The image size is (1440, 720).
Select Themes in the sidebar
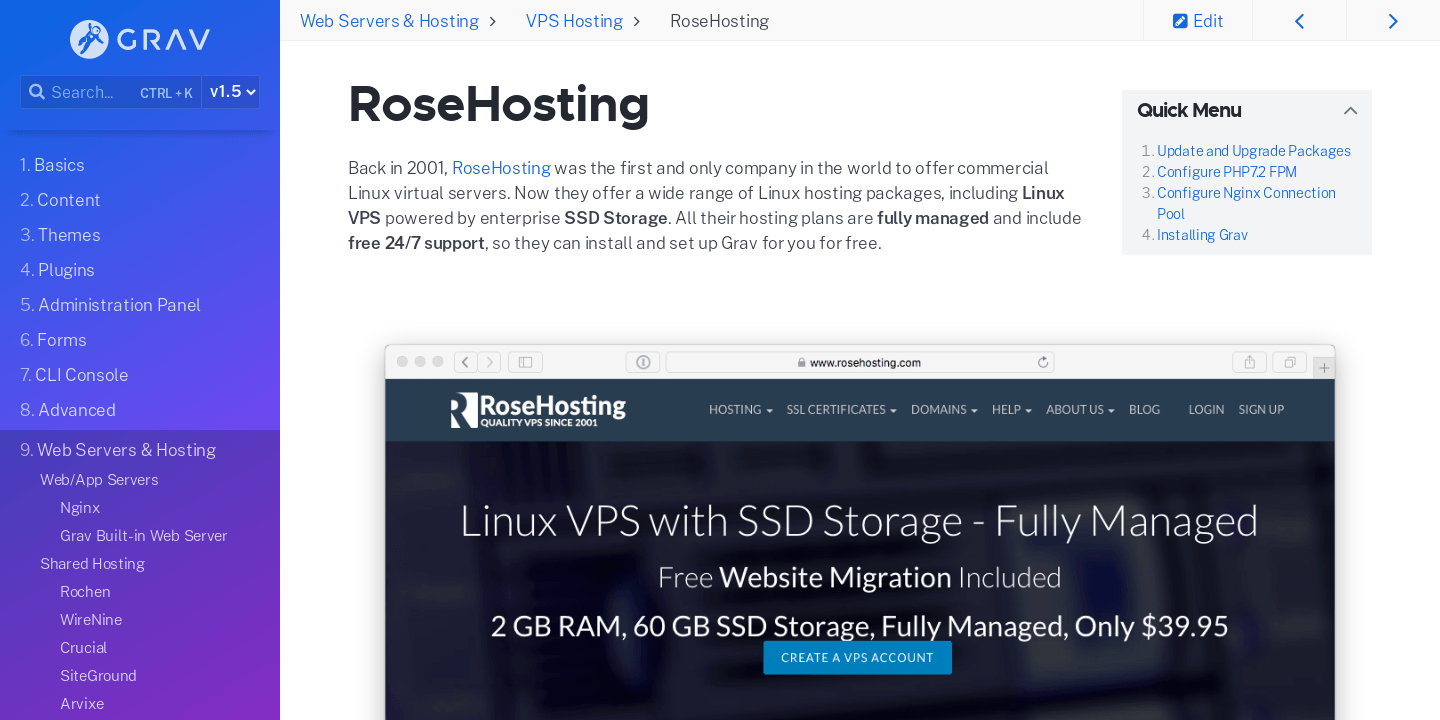point(60,234)
